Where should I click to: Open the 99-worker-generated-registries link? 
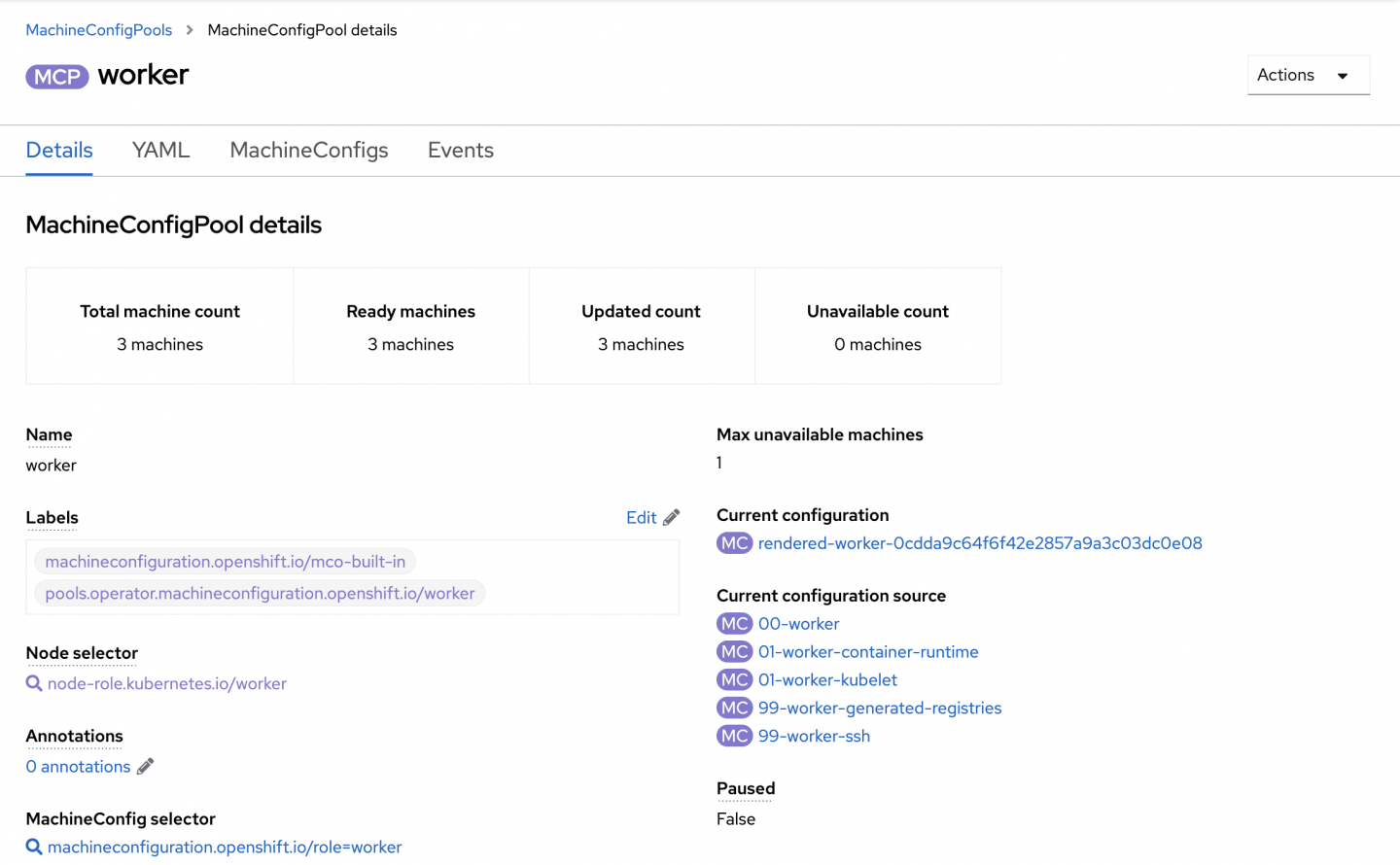880,709
